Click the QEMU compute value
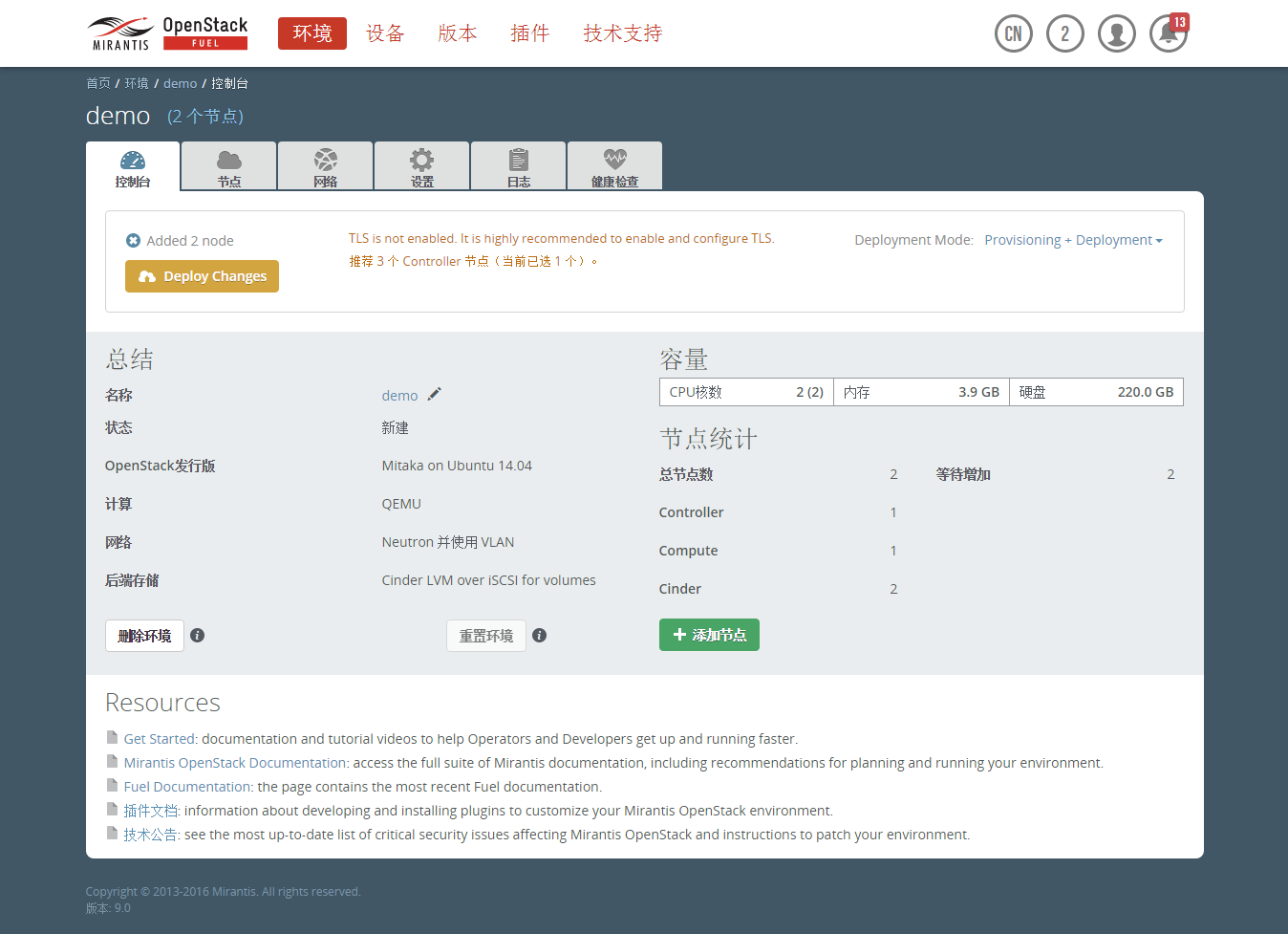1288x934 pixels. tap(401, 504)
